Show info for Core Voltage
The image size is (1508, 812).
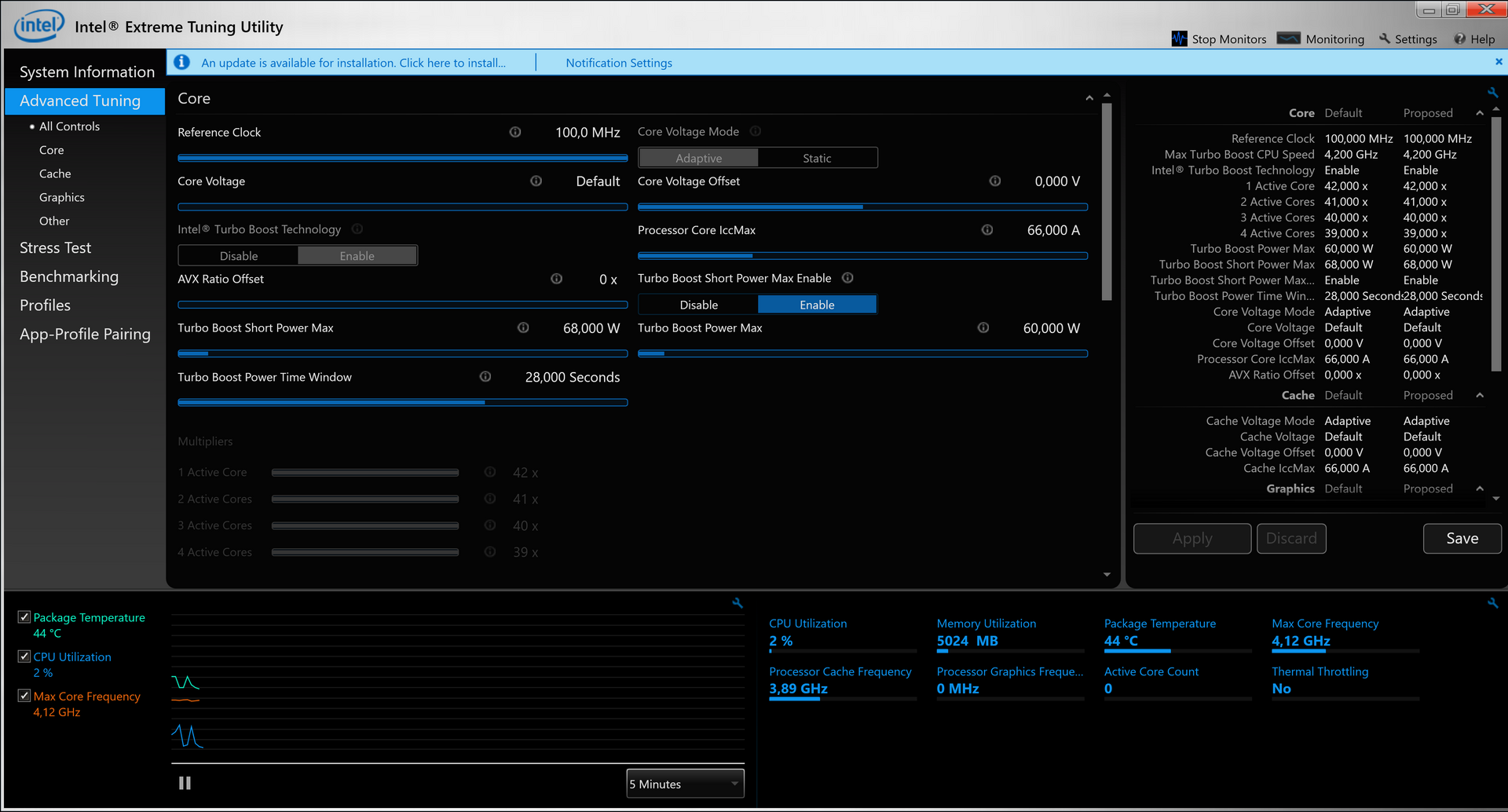(536, 181)
